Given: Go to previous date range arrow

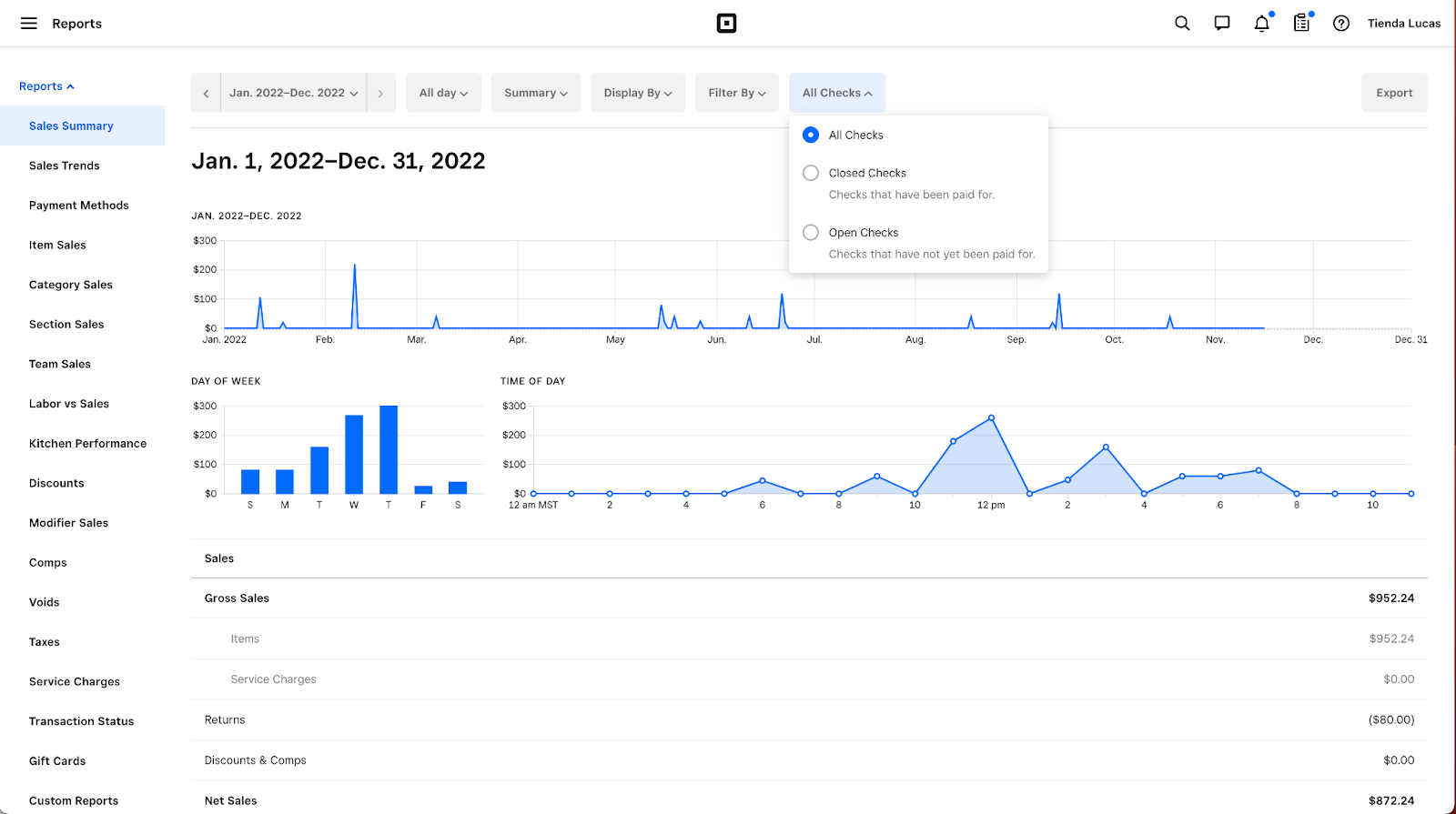Looking at the screenshot, I should coord(206,93).
